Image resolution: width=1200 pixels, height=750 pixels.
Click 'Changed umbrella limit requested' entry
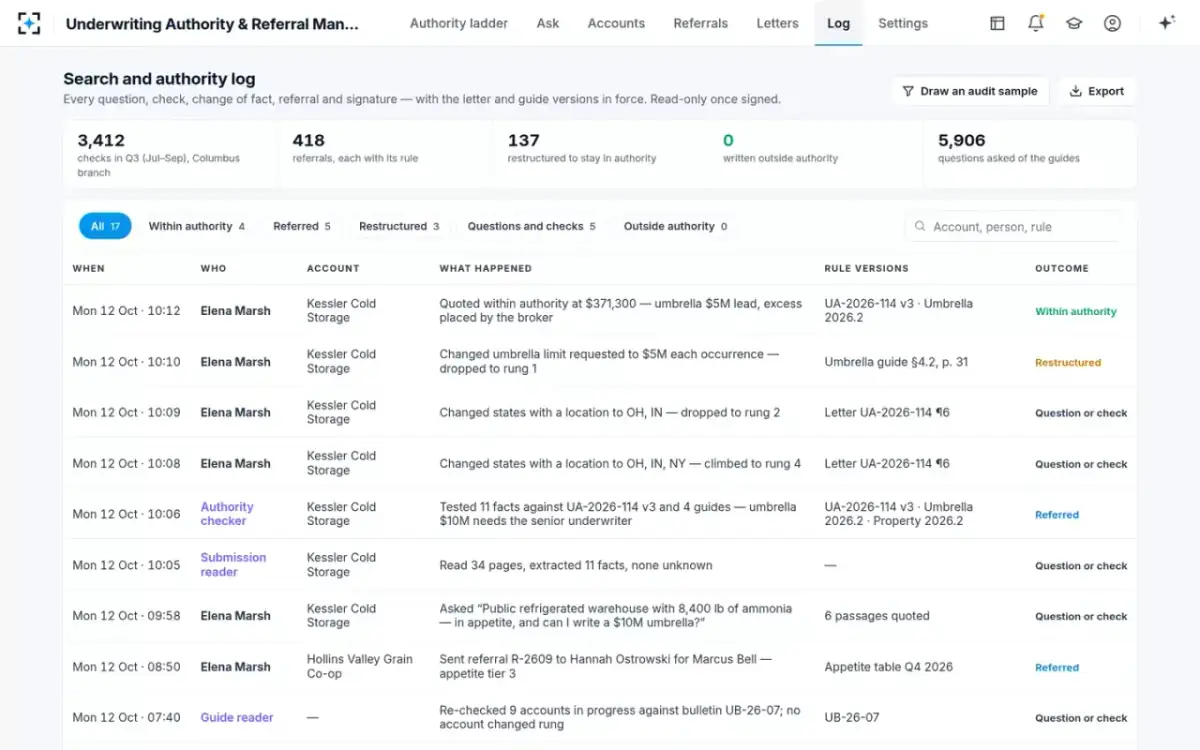pyautogui.click(x=609, y=361)
